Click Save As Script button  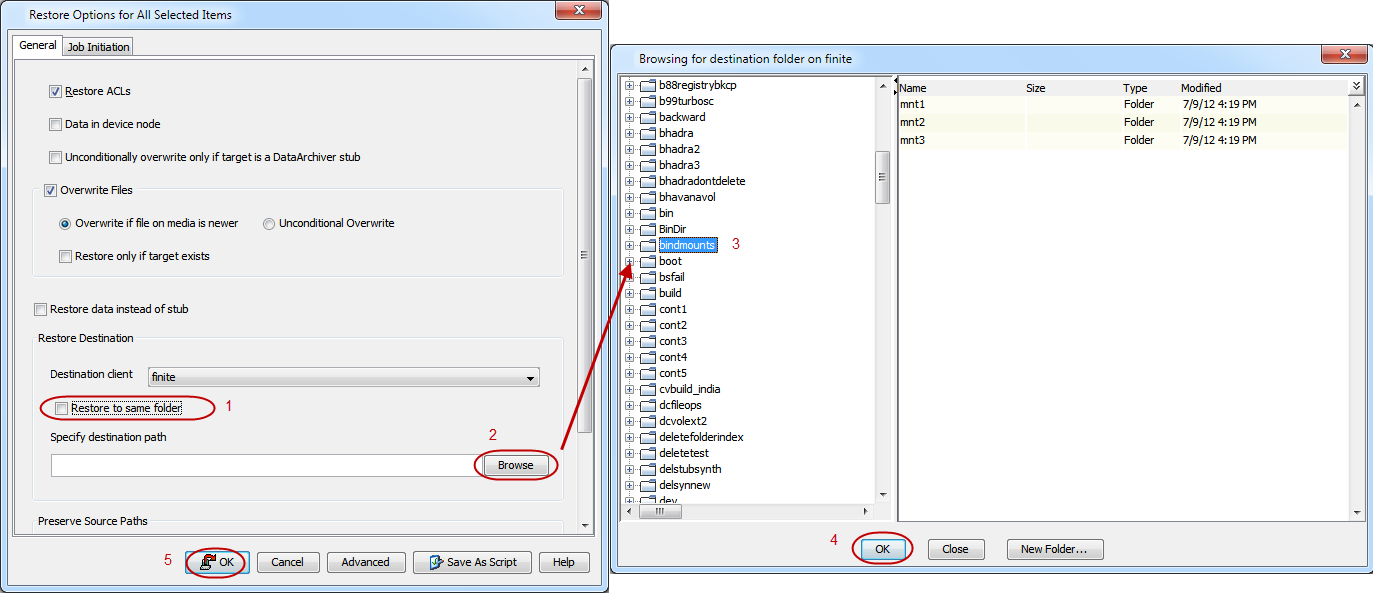click(472, 562)
